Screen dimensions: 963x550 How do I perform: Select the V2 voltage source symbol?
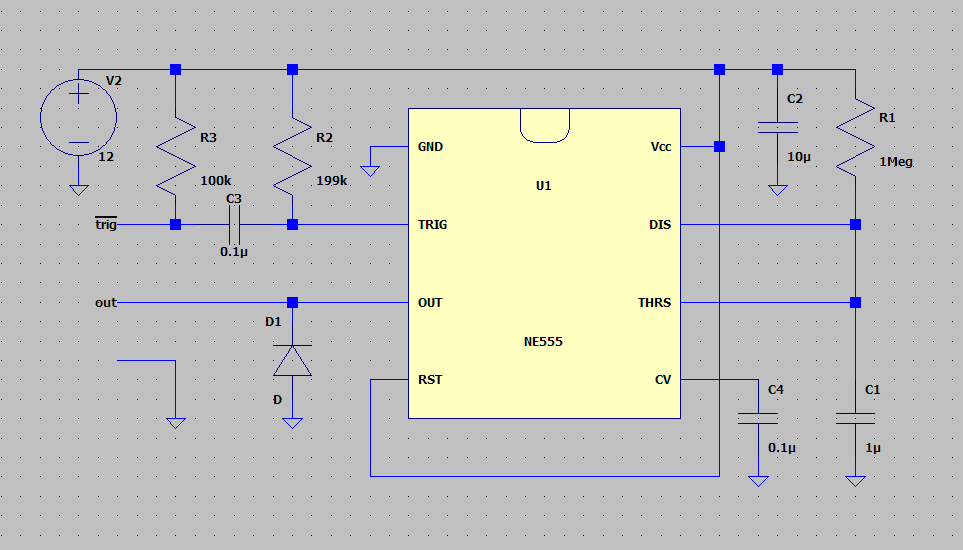(x=79, y=117)
